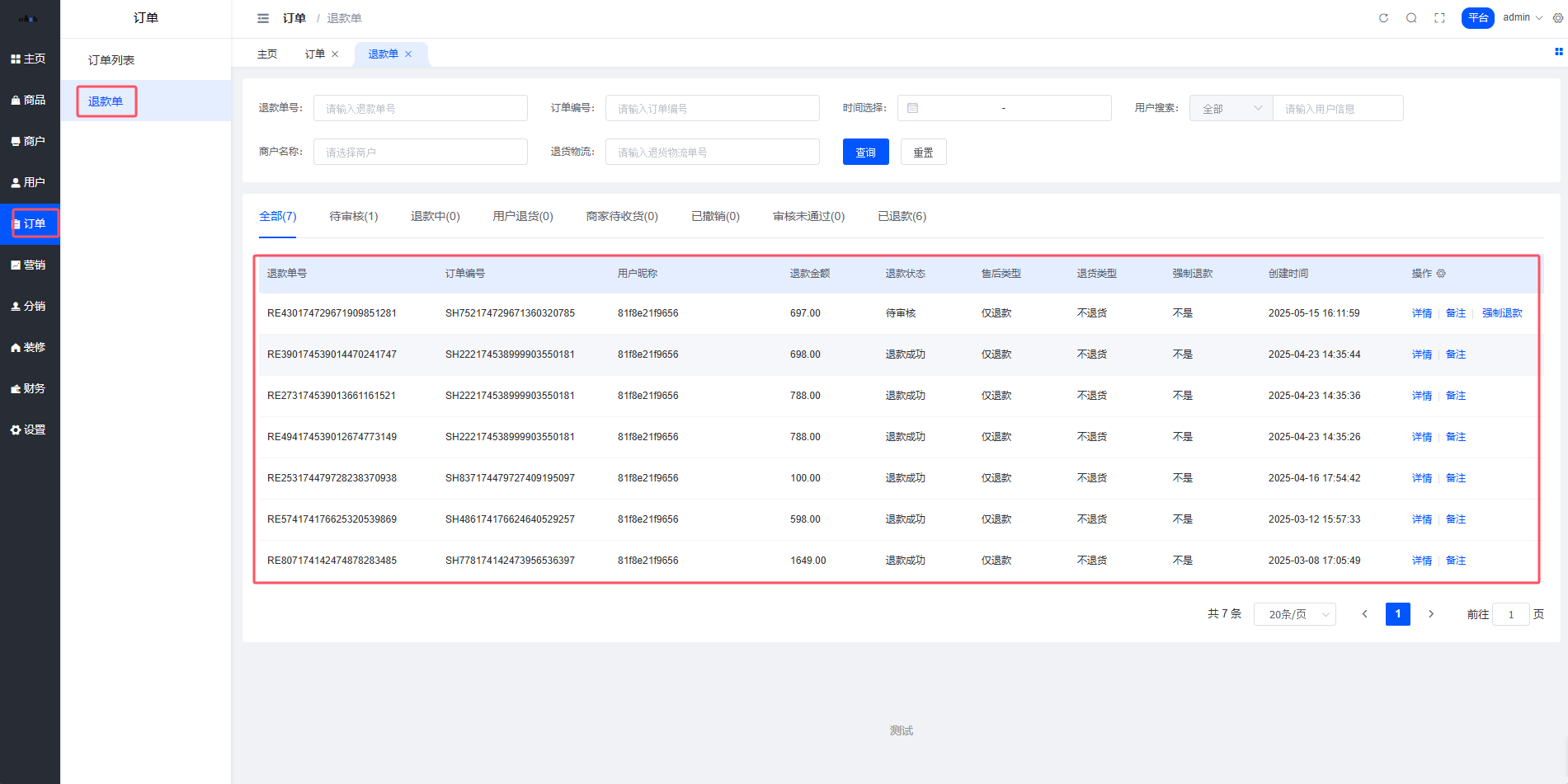
Task: Close the 退款单 tab with its X
Action: (x=408, y=54)
